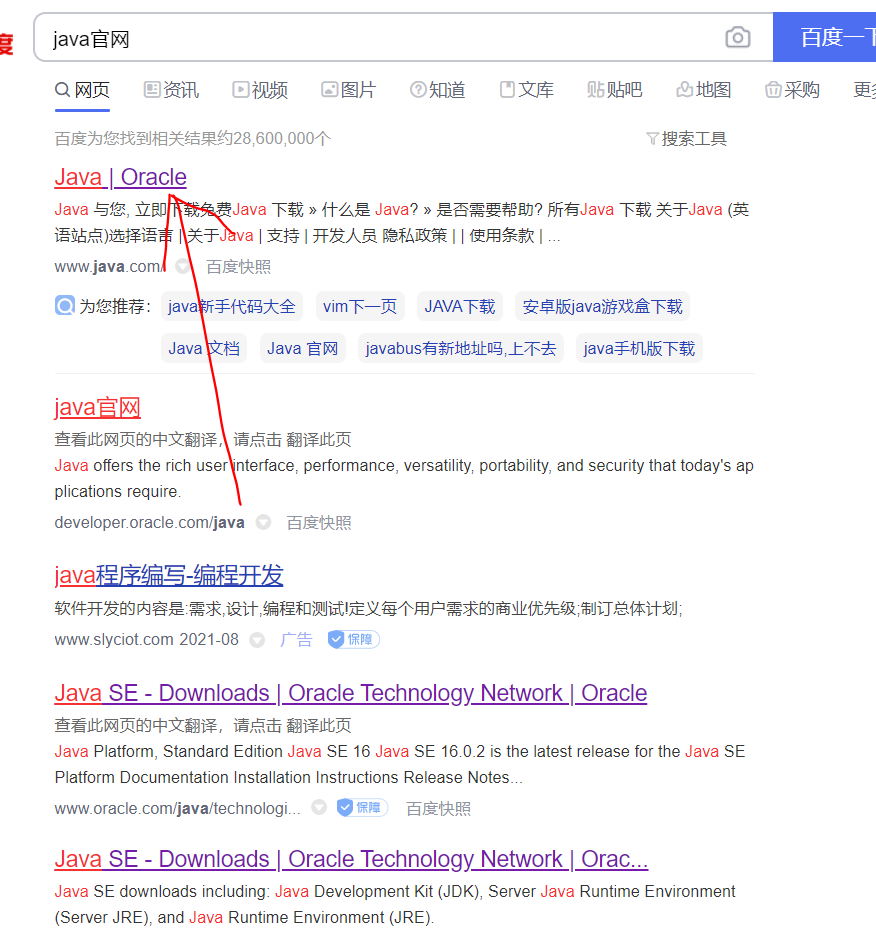Select suggestion Java 官网
The height and width of the screenshot is (931, 876).
[302, 349]
